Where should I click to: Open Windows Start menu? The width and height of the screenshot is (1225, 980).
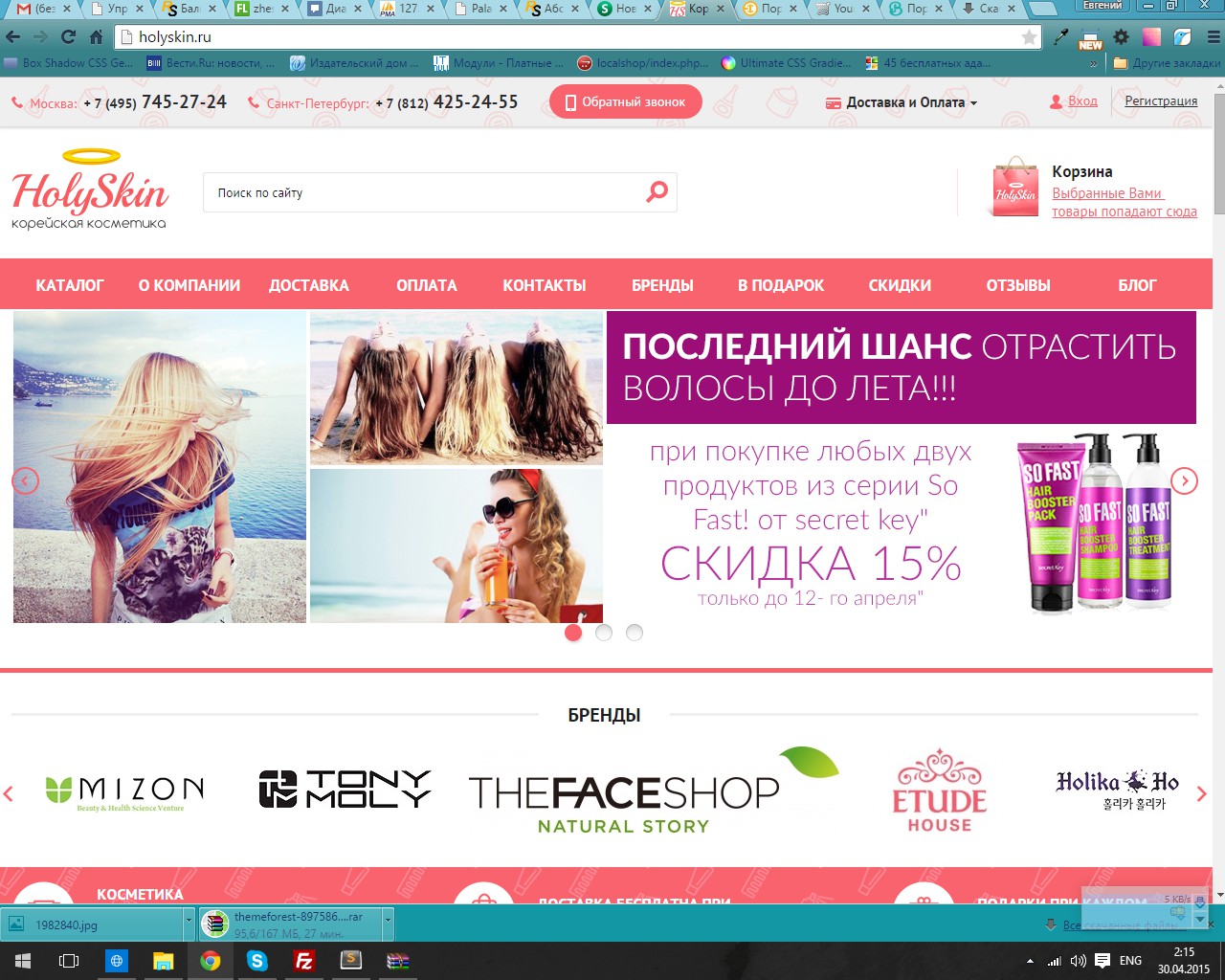[23, 961]
